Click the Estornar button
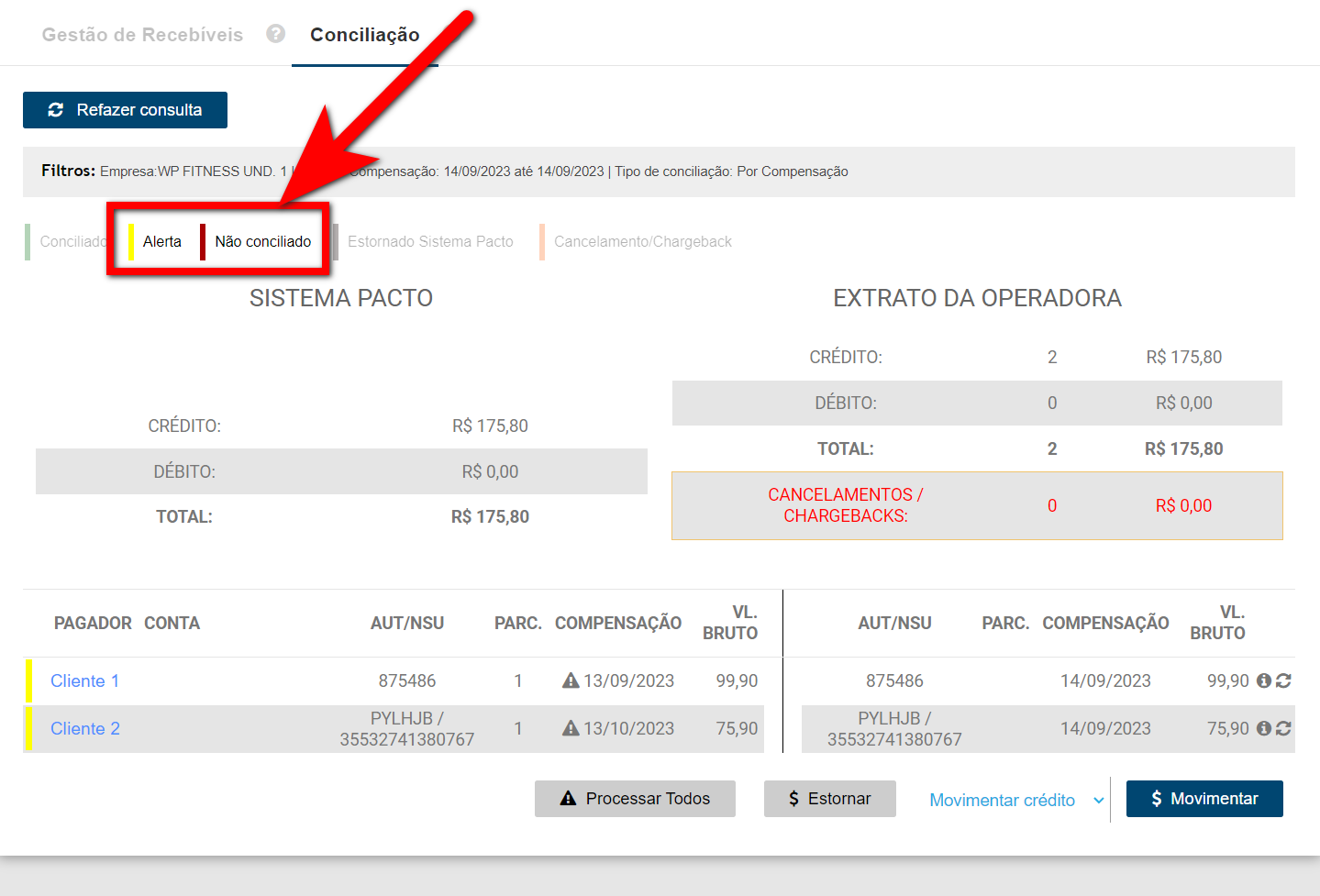The width and height of the screenshot is (1320, 896). pos(829,799)
